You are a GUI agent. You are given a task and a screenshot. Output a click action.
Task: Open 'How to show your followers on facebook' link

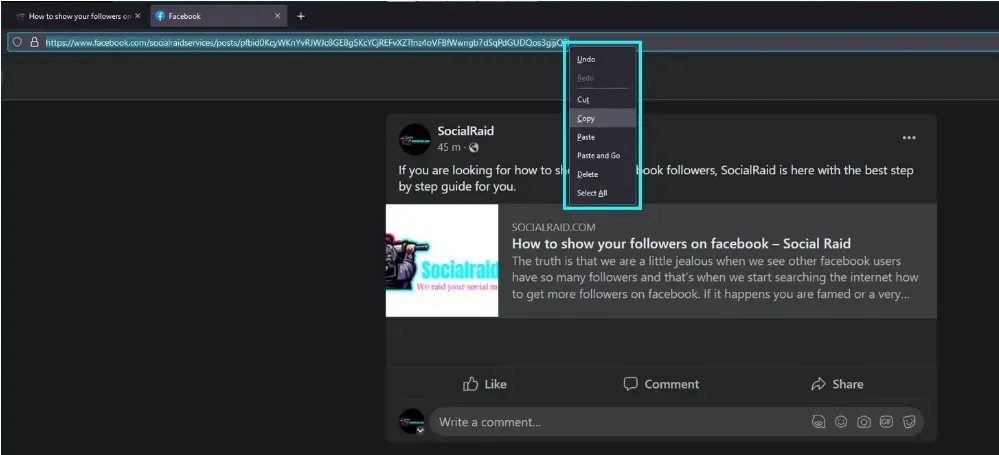(x=681, y=243)
